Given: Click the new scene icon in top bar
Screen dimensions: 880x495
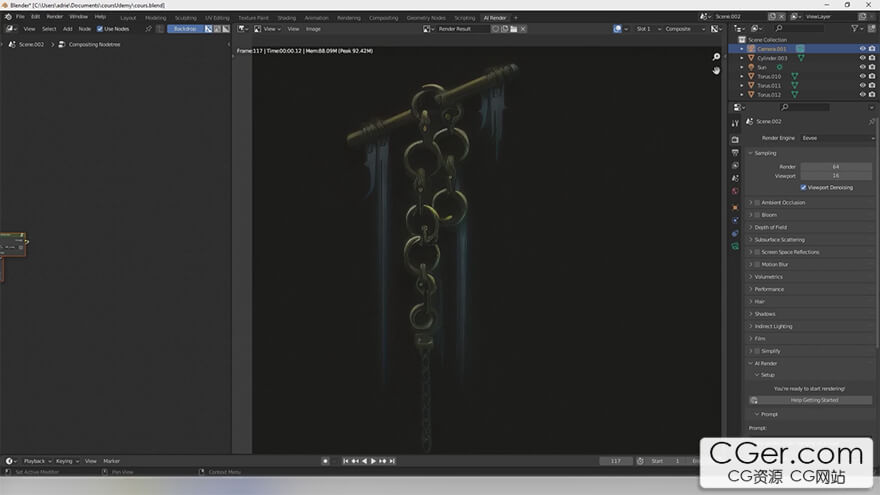Looking at the screenshot, I should click(772, 17).
